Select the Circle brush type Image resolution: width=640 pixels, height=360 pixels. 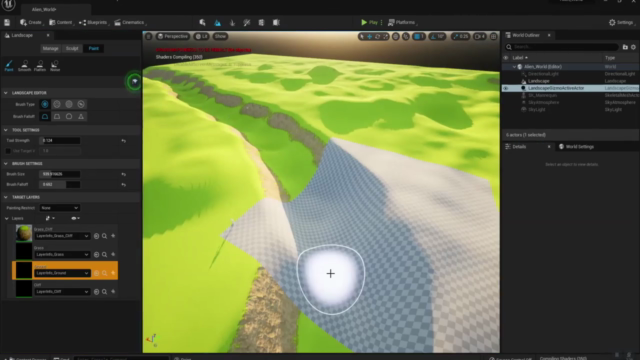(x=45, y=104)
